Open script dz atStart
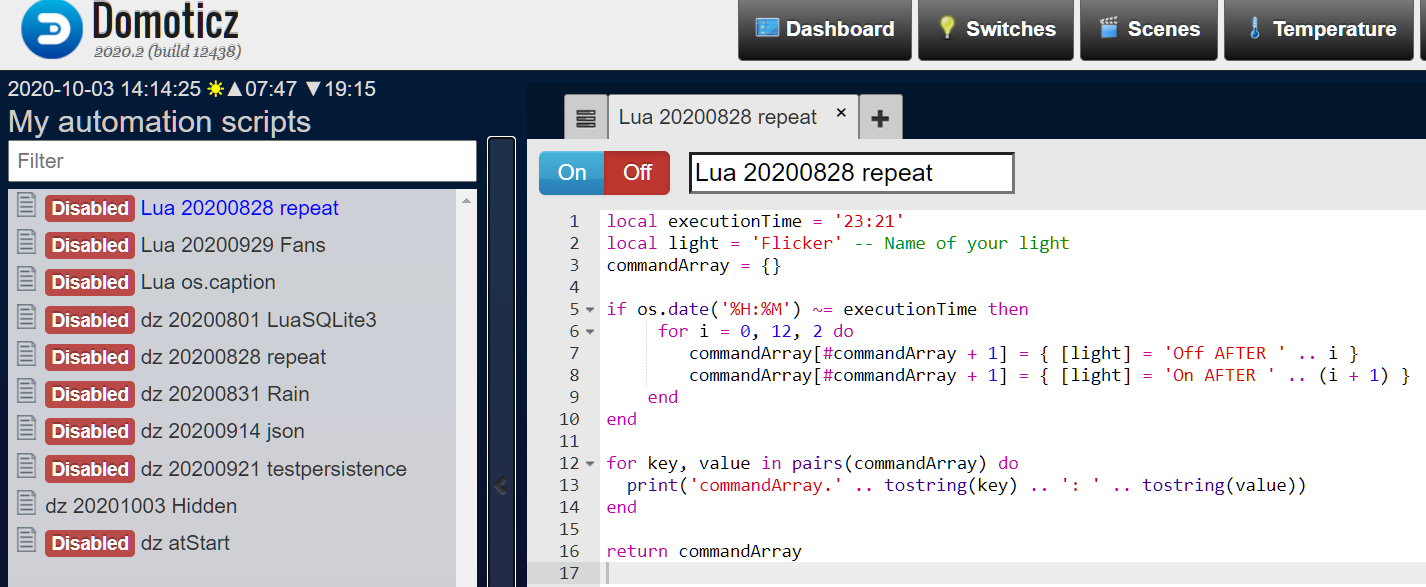This screenshot has width=1426, height=587. pos(185,543)
